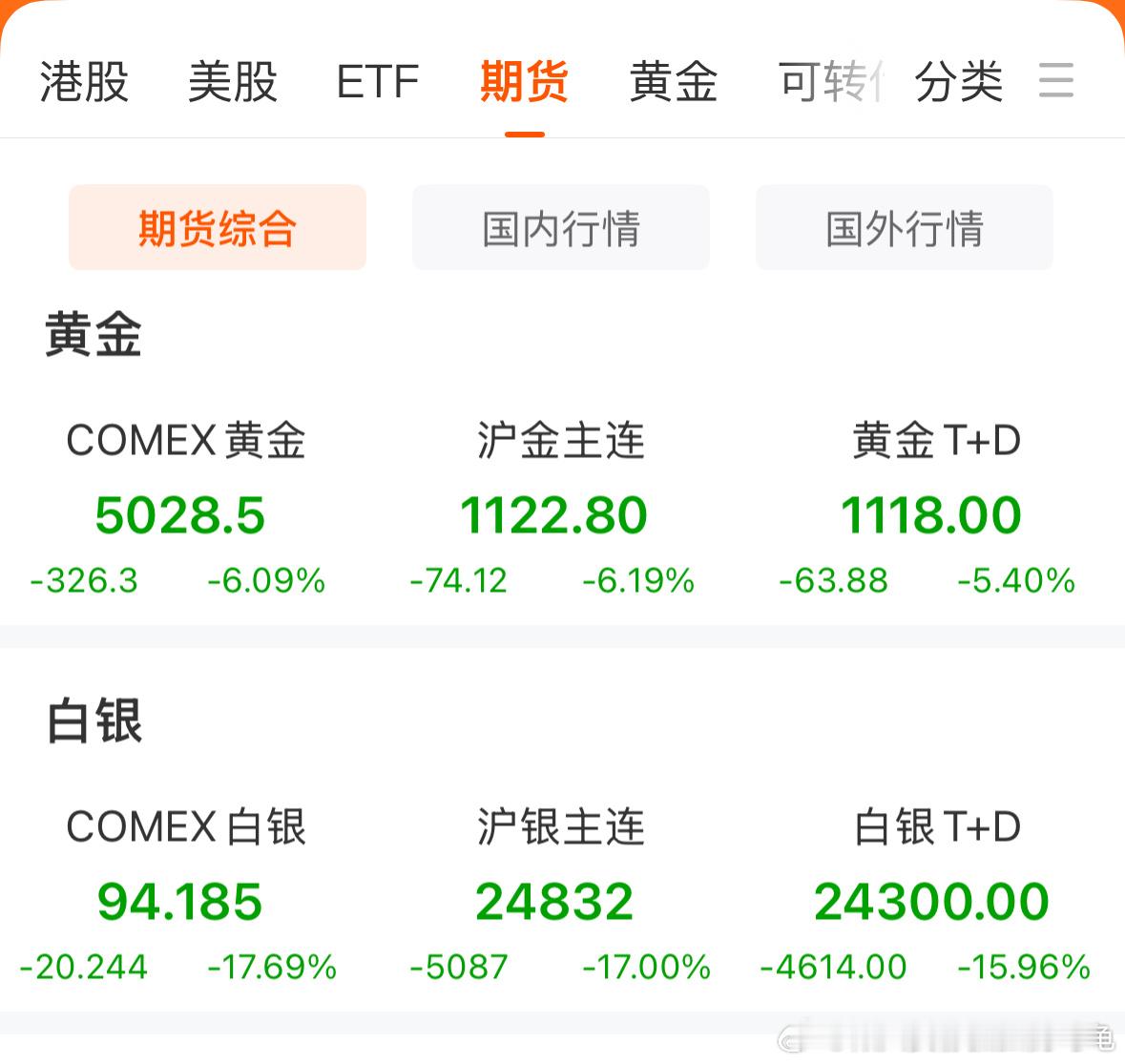
Task: Open the ETF tab
Action: (377, 82)
